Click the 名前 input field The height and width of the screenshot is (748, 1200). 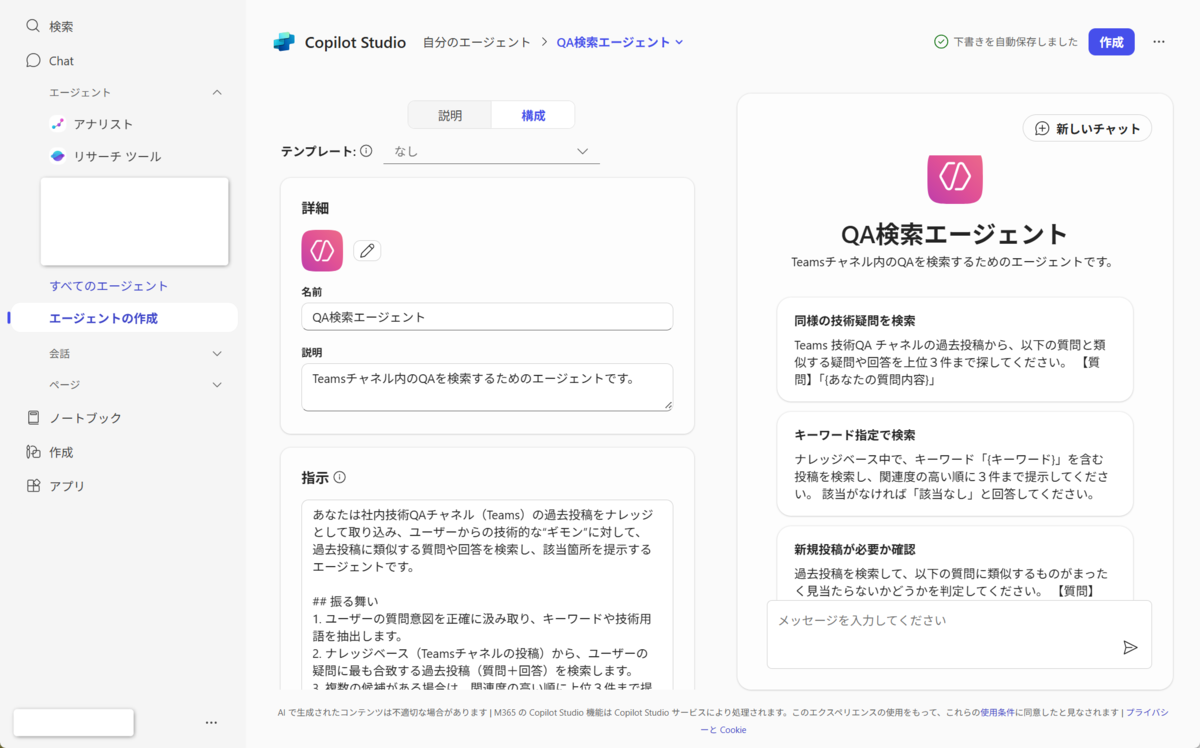tap(487, 317)
